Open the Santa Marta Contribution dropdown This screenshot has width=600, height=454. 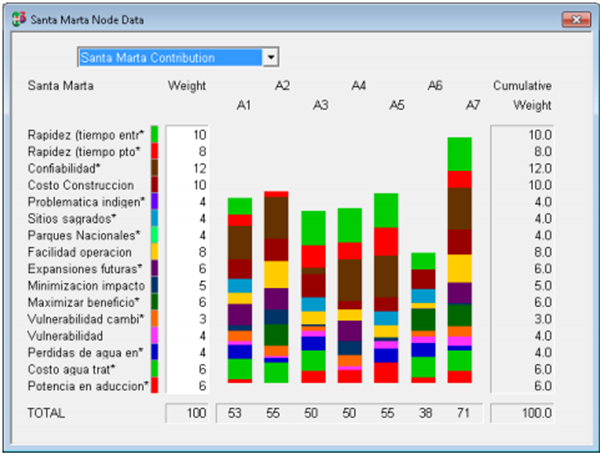(x=170, y=58)
